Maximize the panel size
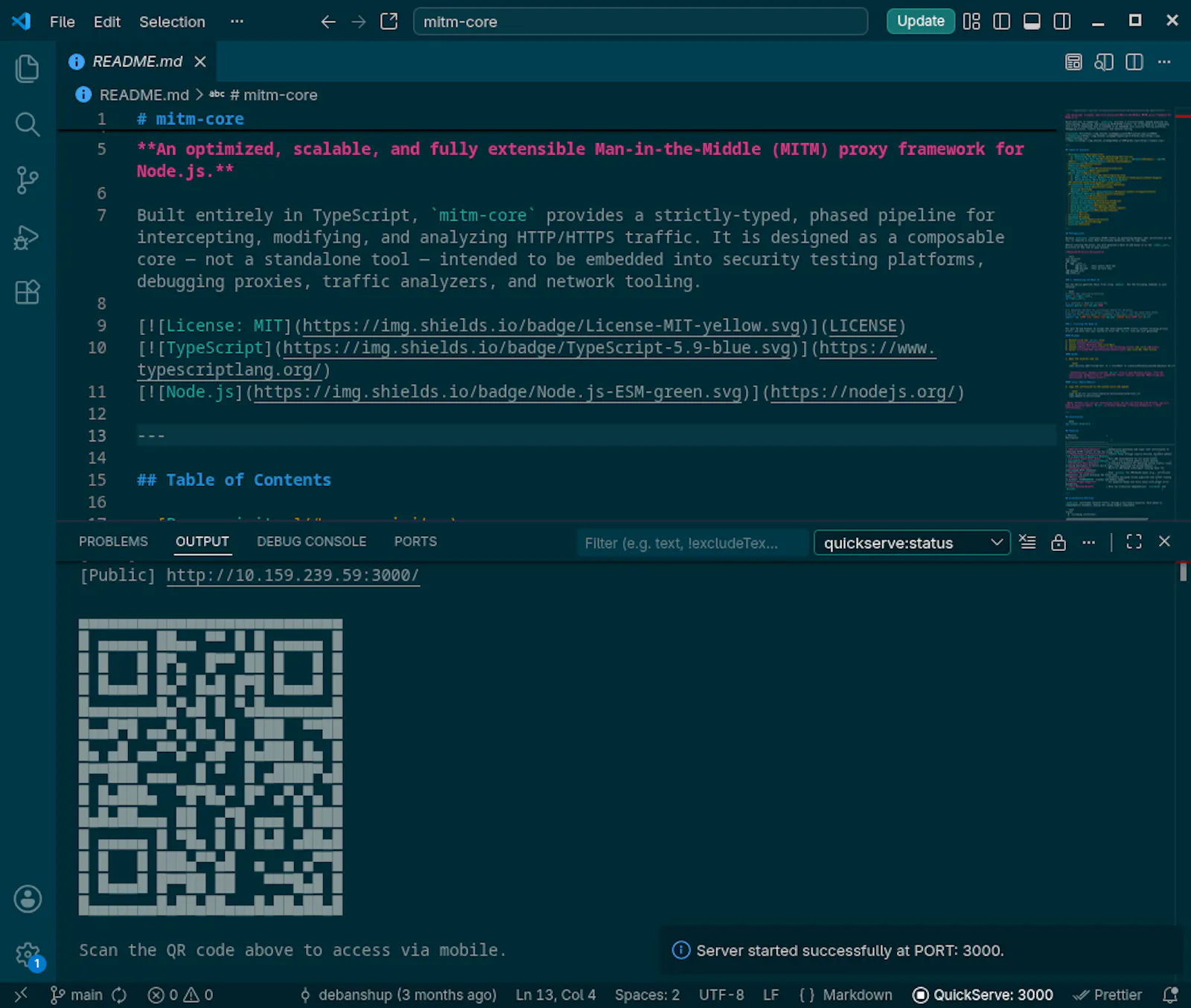Image resolution: width=1191 pixels, height=1008 pixels. click(1134, 542)
